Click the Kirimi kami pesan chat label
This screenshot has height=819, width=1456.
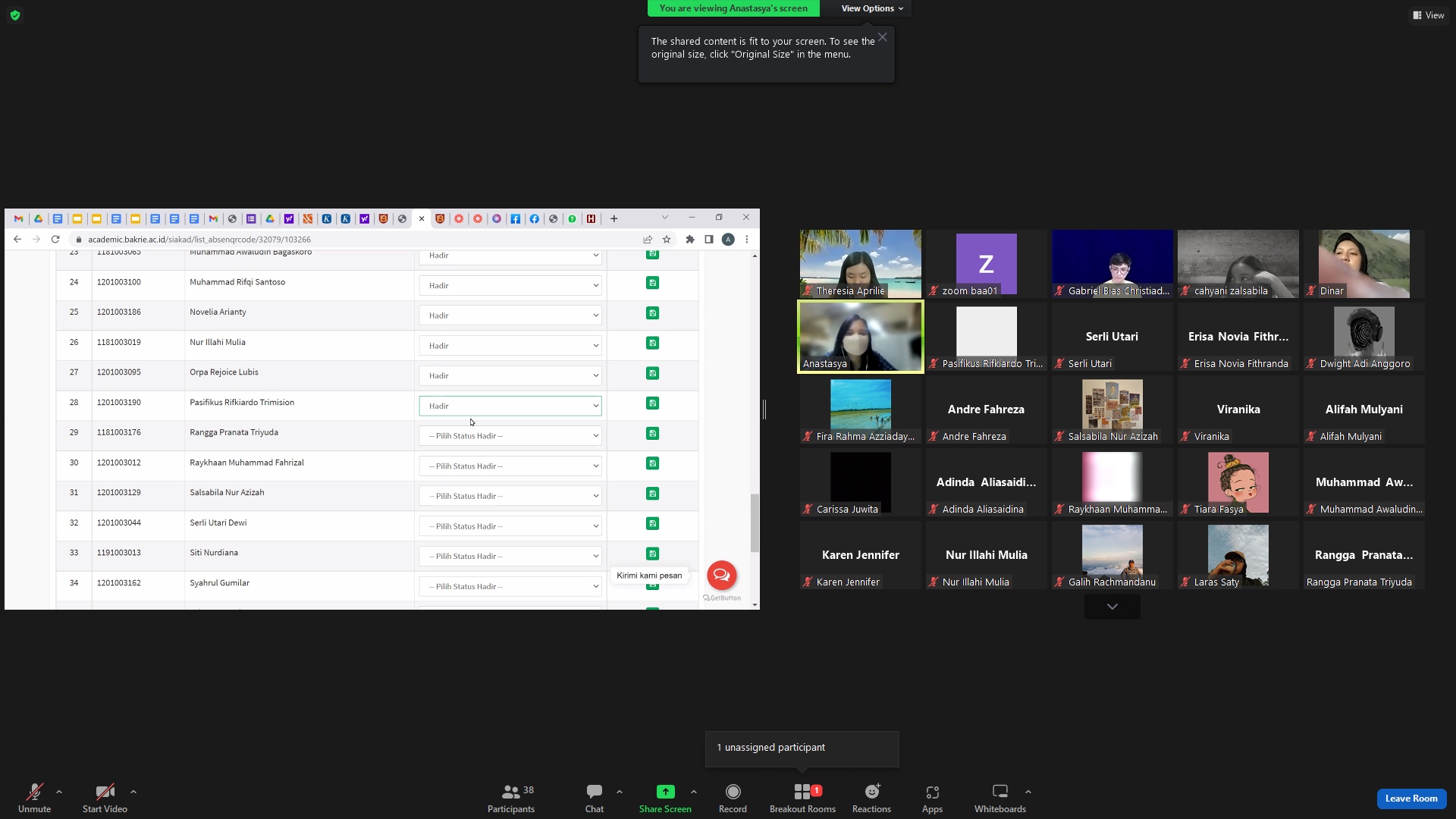pyautogui.click(x=649, y=576)
